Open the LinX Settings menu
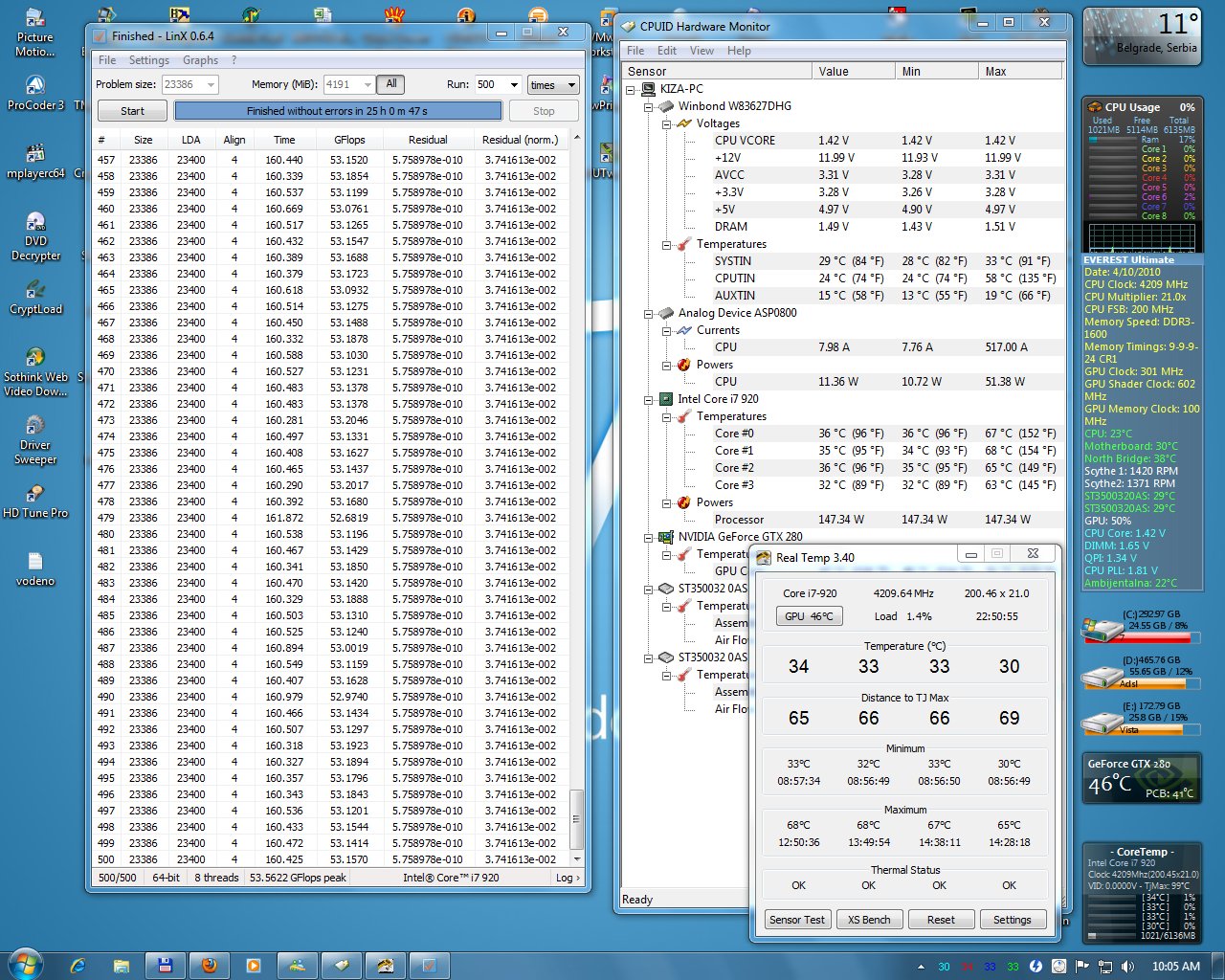 [149, 60]
